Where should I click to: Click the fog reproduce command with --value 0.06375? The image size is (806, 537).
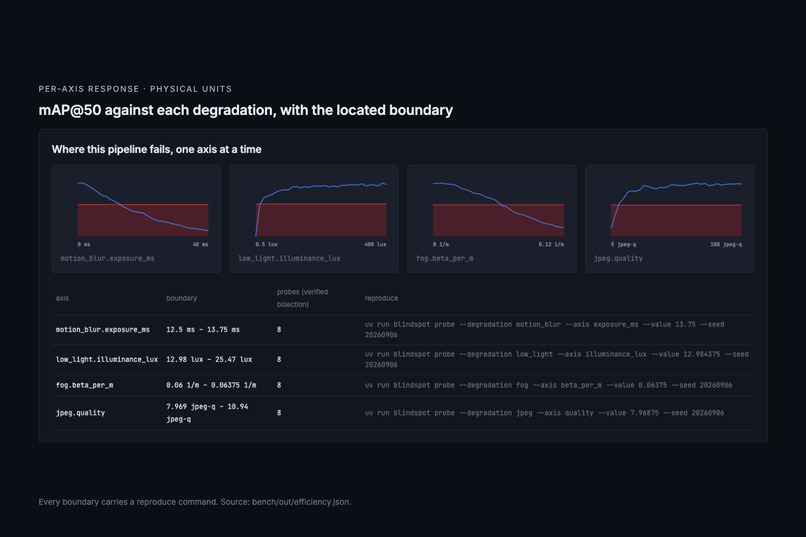(548, 385)
